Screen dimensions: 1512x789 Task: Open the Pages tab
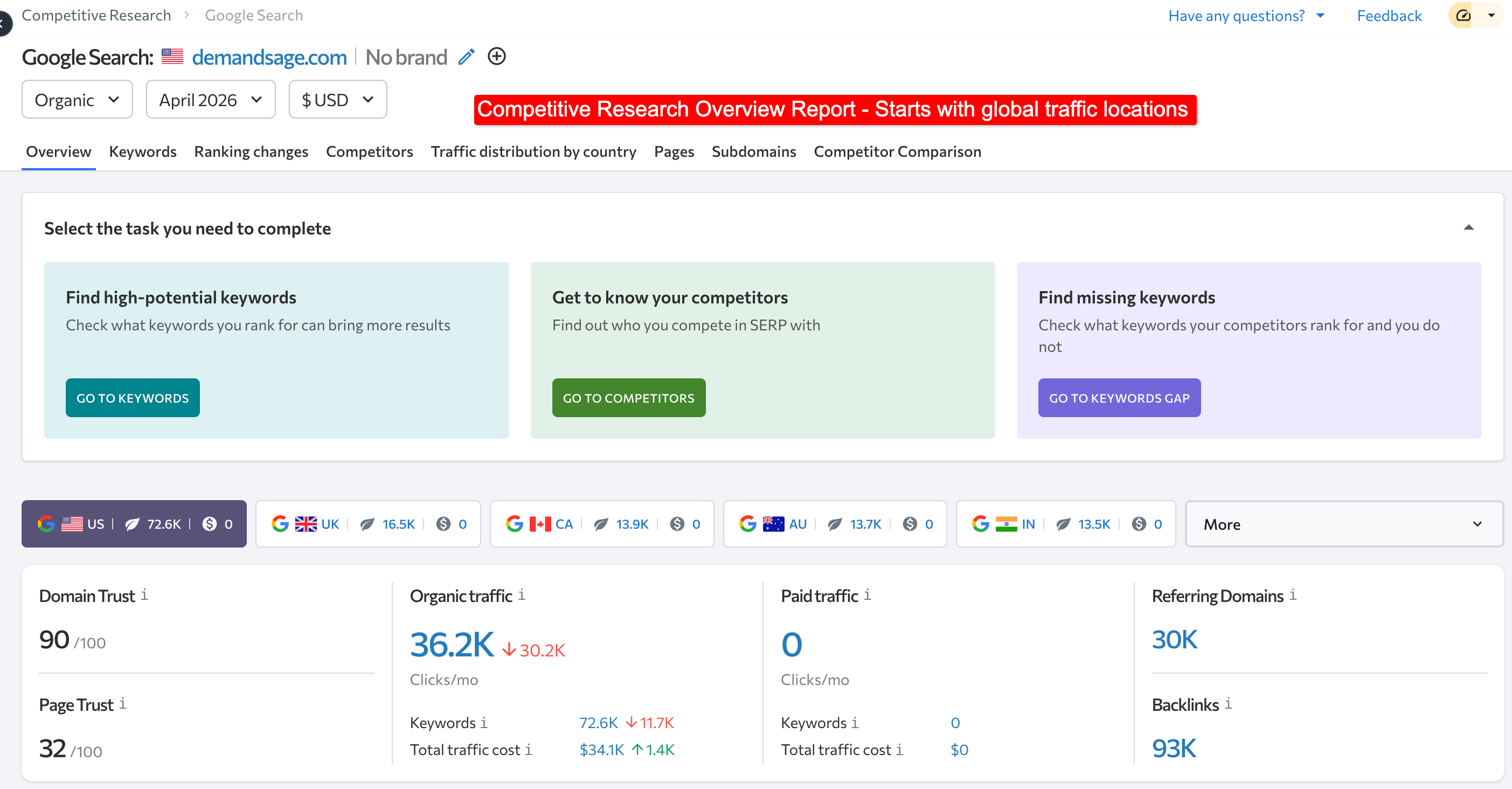[x=674, y=151]
